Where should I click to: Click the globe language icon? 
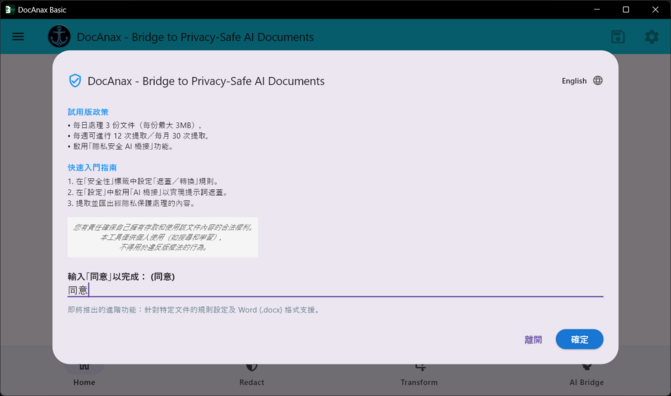click(598, 80)
